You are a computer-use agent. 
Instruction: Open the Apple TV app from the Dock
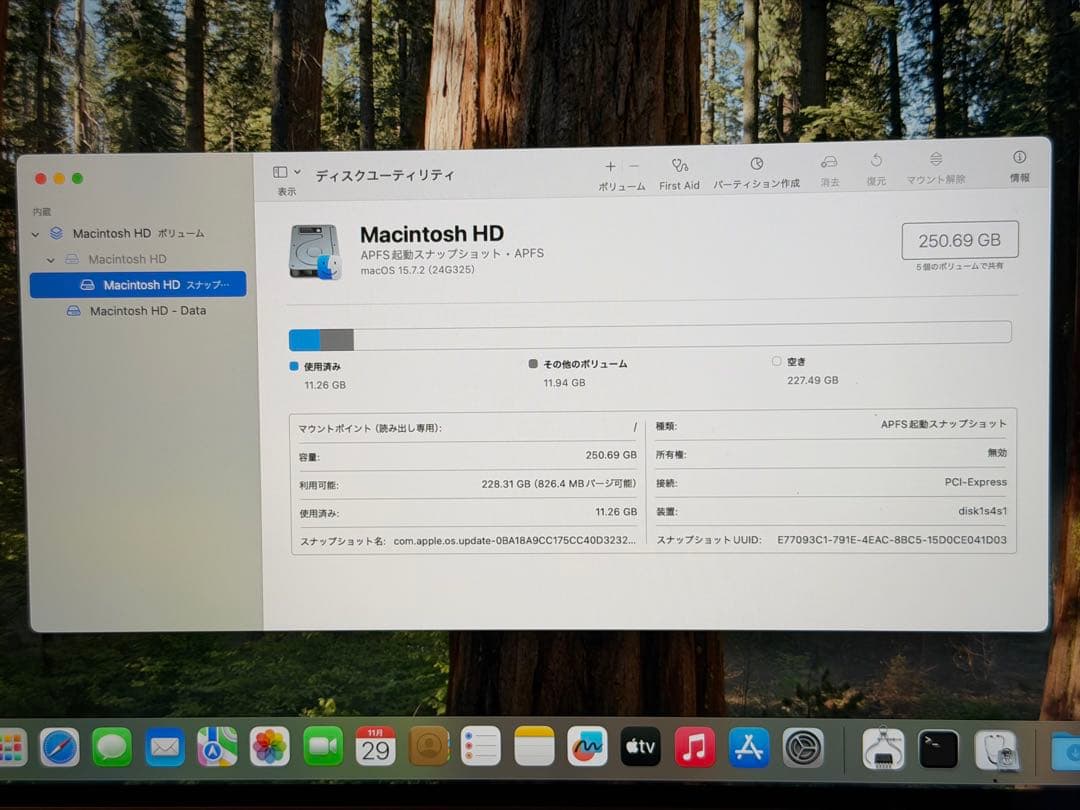coord(640,745)
